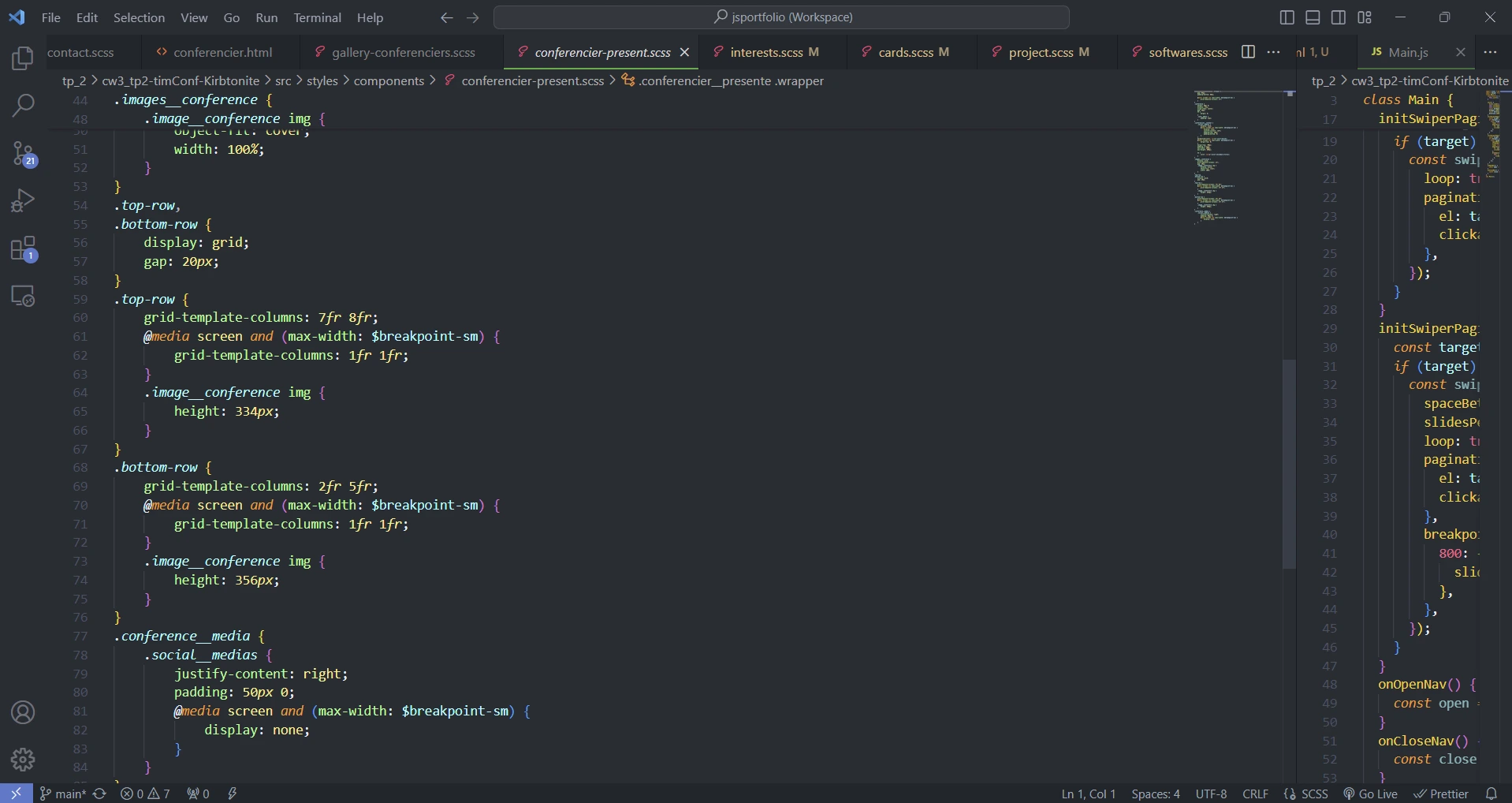Open the Selection menu

coord(139,17)
